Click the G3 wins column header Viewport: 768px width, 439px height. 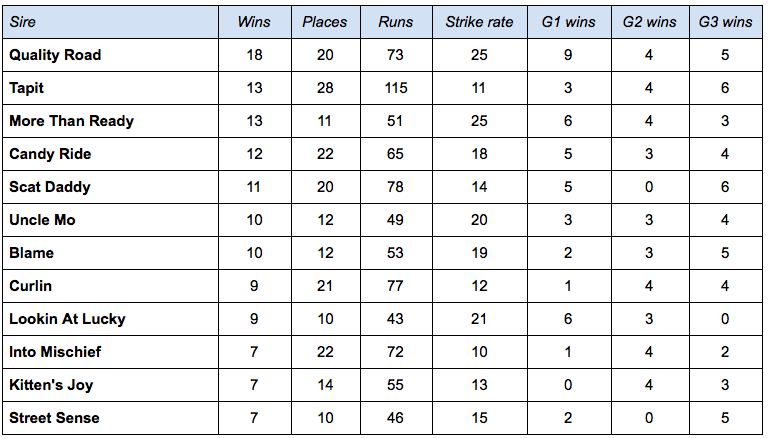pos(725,22)
